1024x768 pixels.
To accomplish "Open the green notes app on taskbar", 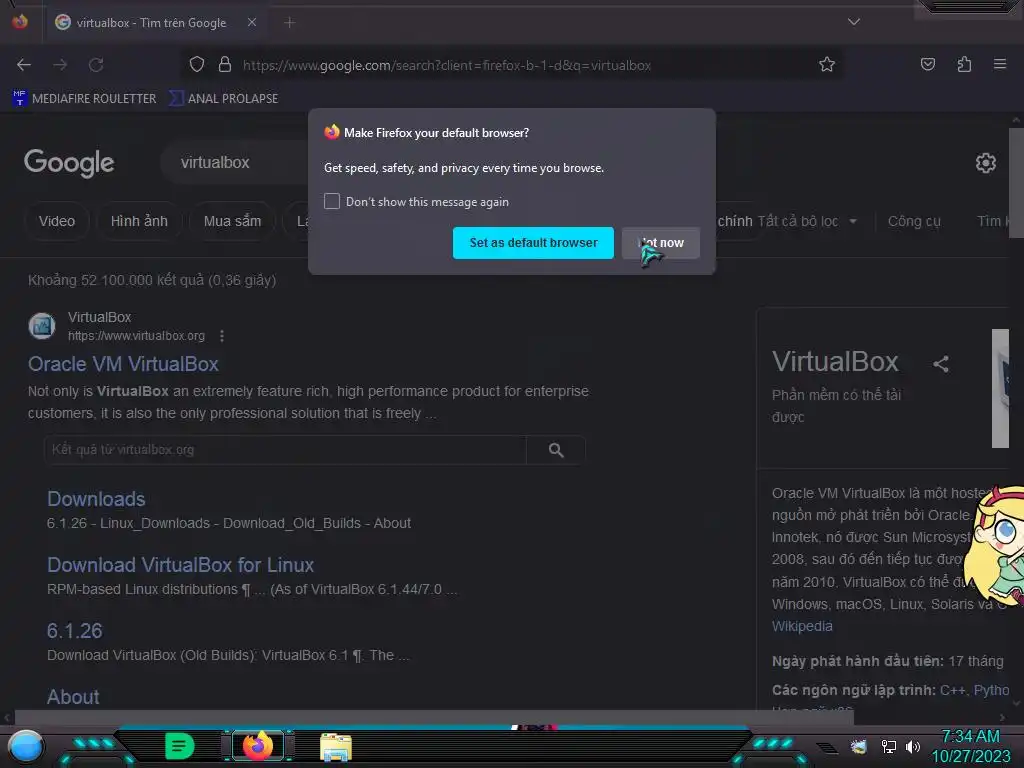I will (x=180, y=746).
